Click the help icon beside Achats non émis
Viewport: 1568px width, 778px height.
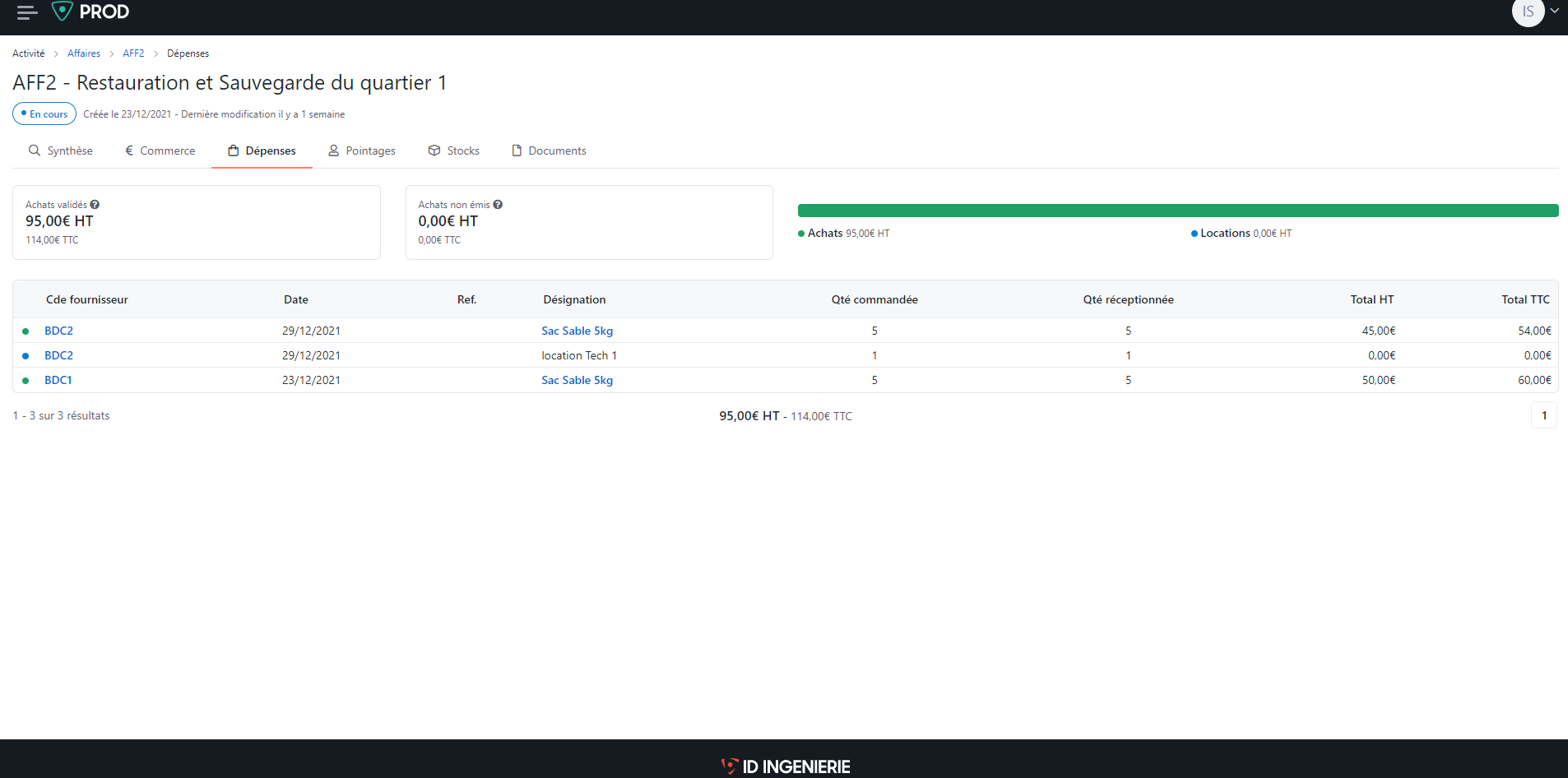click(499, 204)
